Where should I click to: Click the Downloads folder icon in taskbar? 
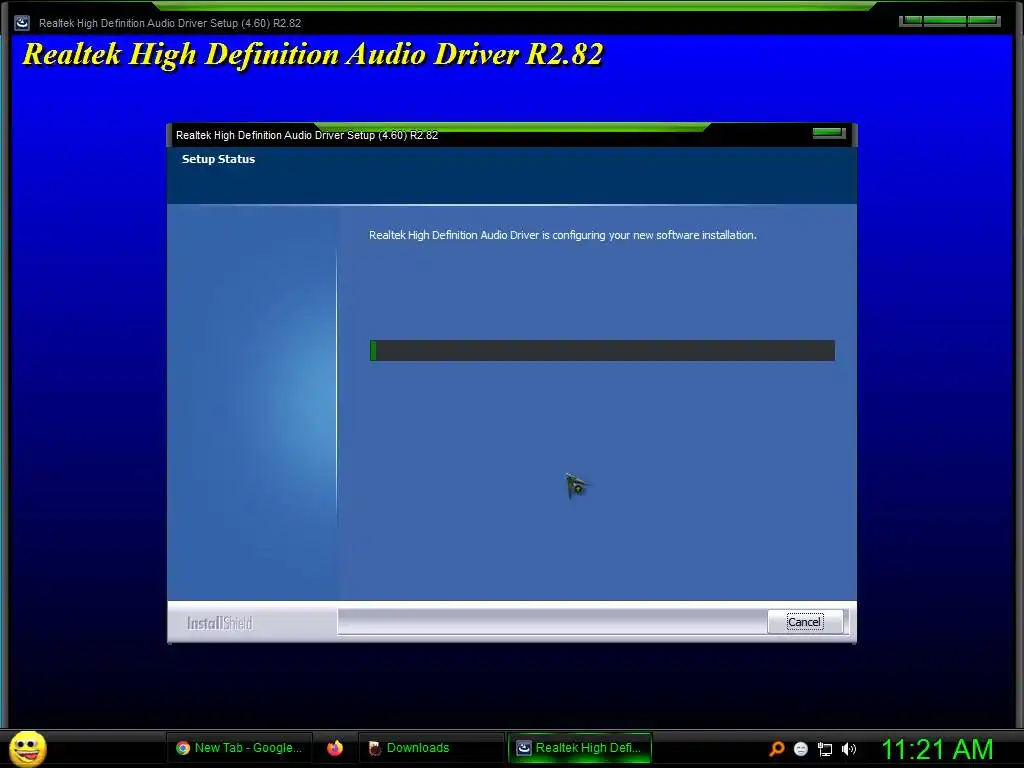click(x=375, y=748)
